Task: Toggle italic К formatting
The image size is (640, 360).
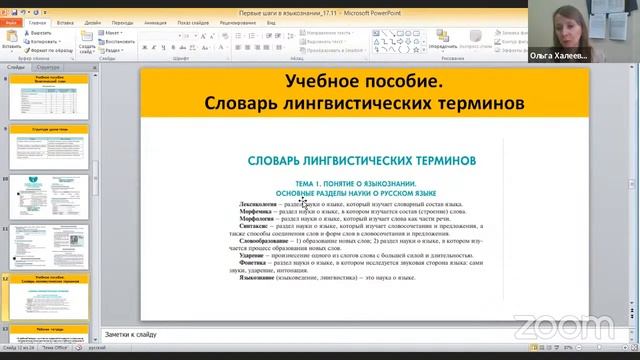Action: pos(154,48)
